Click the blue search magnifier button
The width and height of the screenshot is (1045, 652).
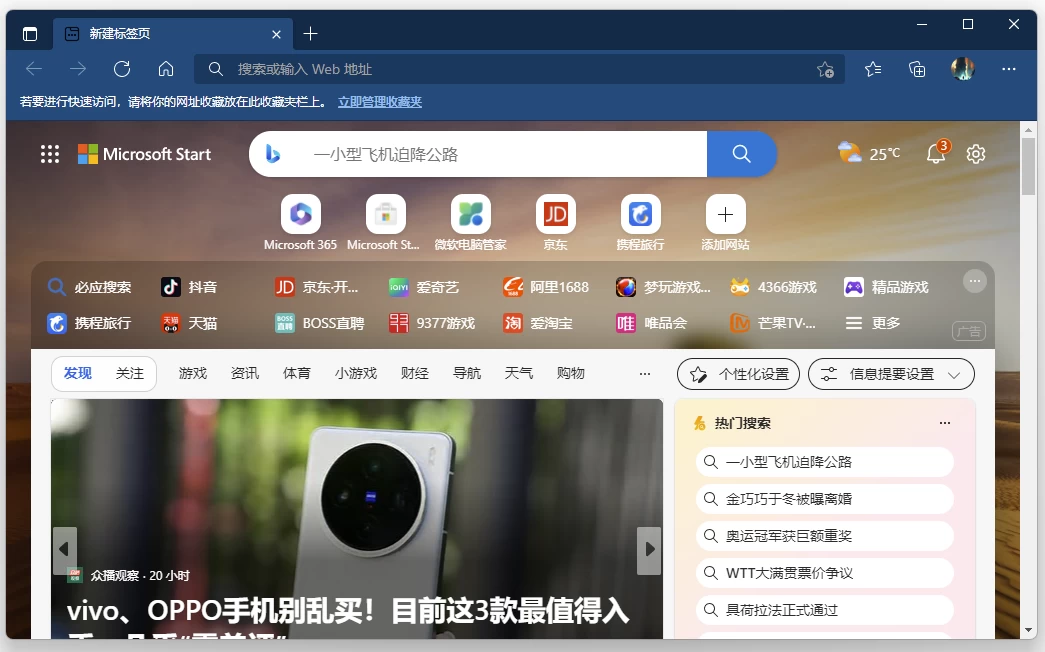point(740,154)
